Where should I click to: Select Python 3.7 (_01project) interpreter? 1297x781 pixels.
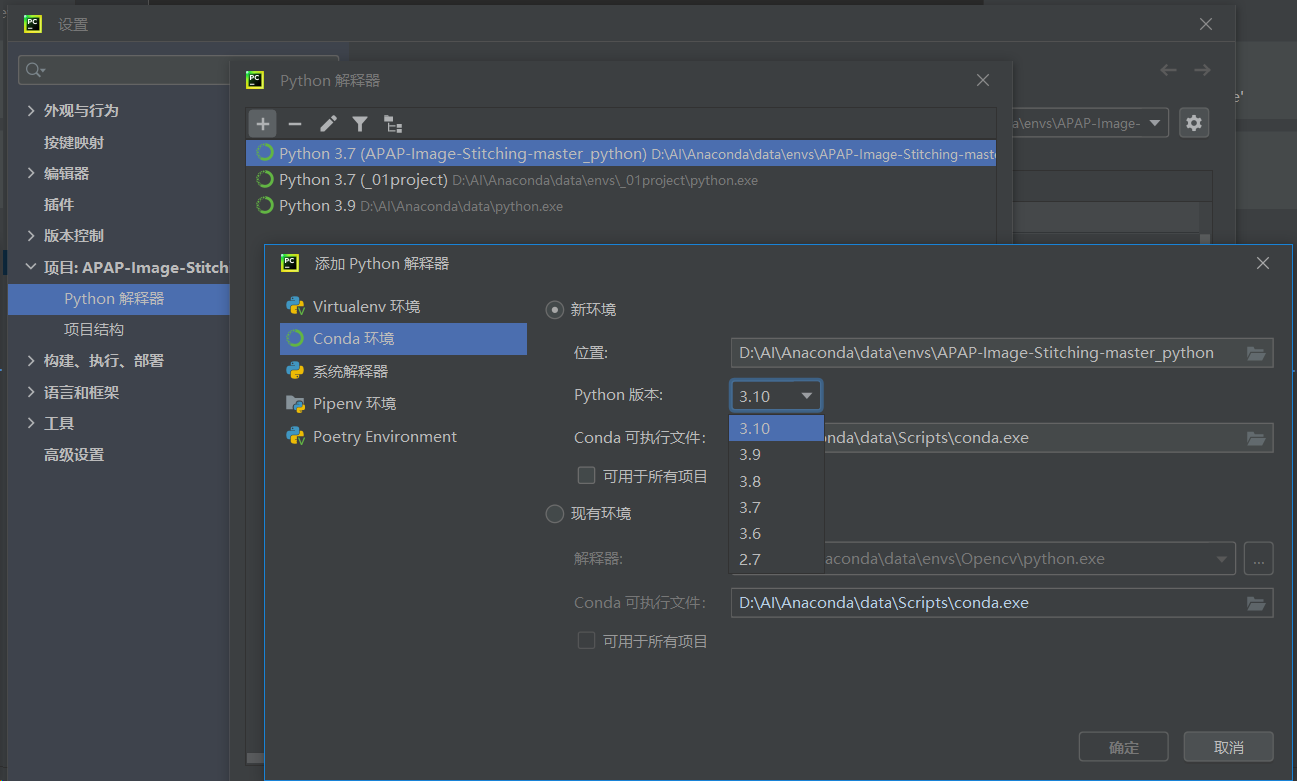(x=621, y=180)
